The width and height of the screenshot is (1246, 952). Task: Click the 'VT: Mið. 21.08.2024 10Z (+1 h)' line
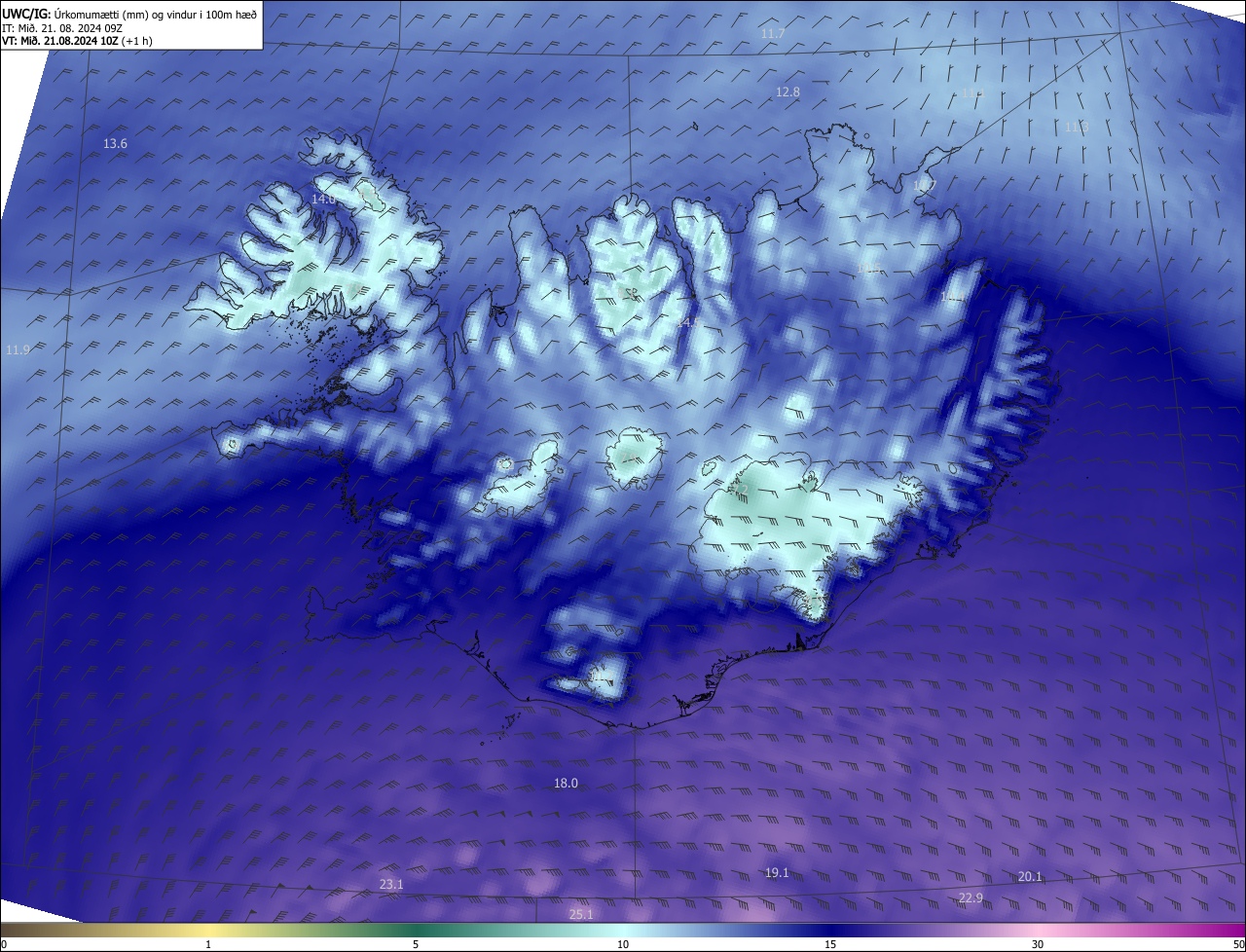77,41
